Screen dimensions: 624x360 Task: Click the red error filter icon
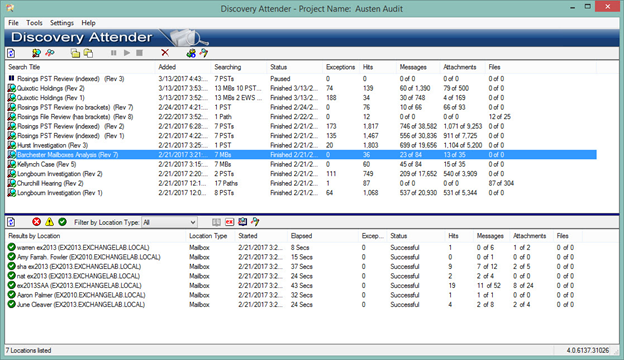point(37,222)
